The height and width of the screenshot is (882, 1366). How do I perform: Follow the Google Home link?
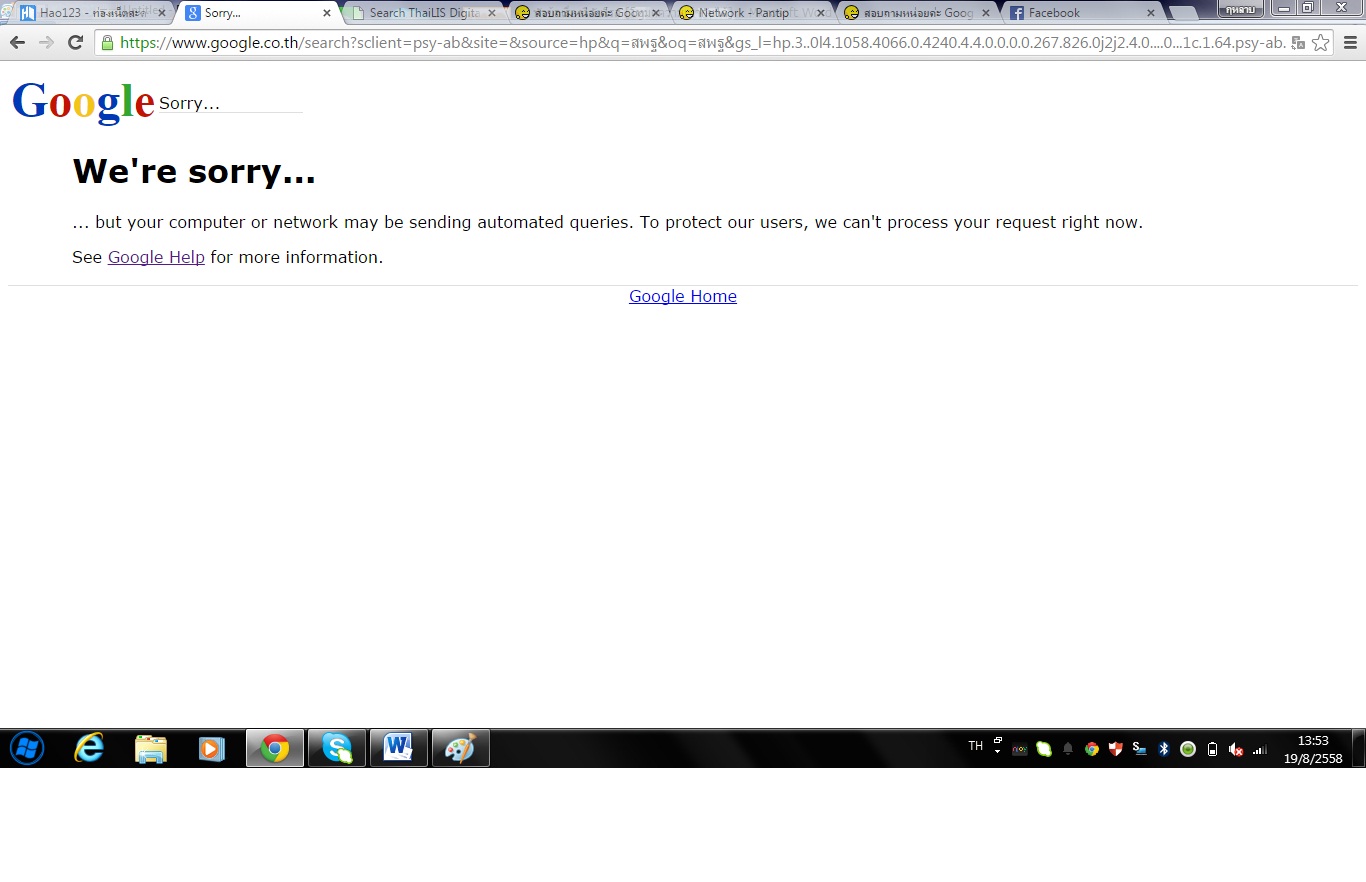pos(683,296)
